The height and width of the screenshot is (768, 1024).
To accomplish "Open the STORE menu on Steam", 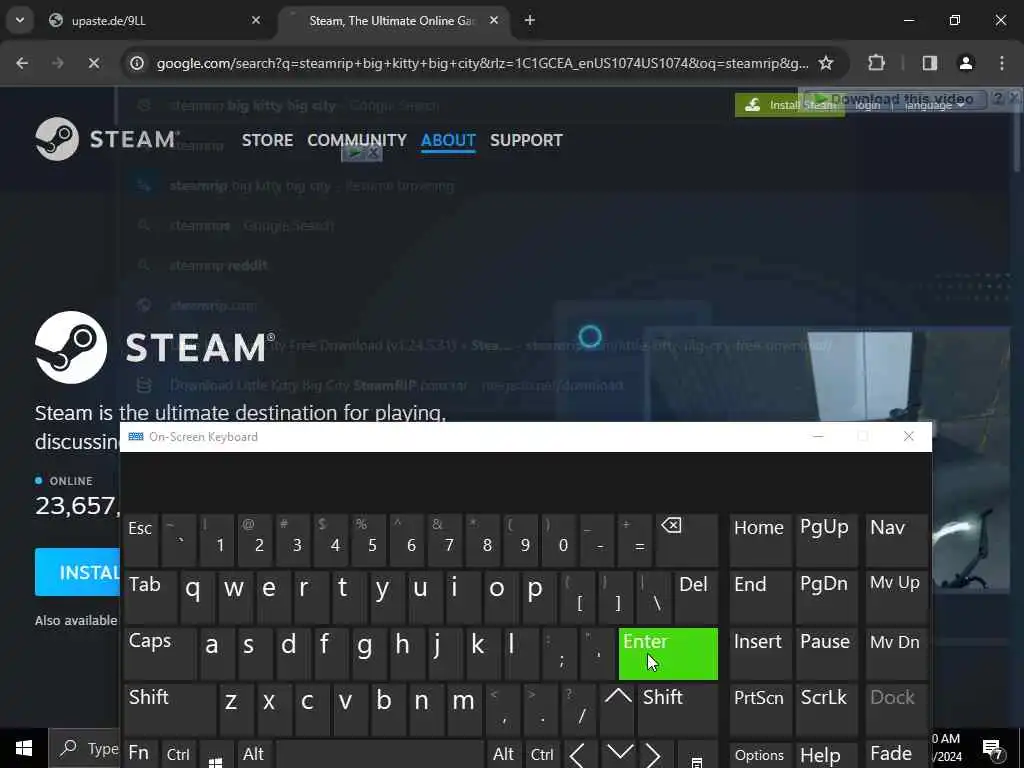I will (x=267, y=140).
